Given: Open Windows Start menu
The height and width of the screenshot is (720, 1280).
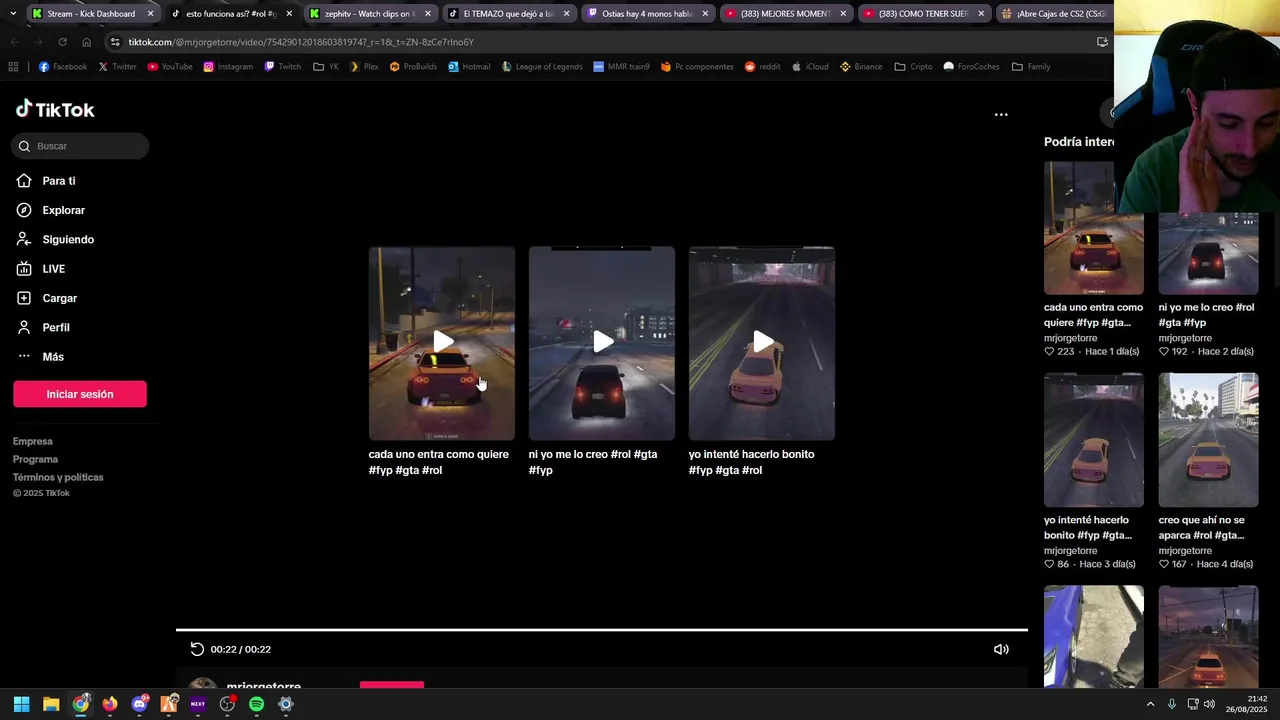Looking at the screenshot, I should 21,704.
